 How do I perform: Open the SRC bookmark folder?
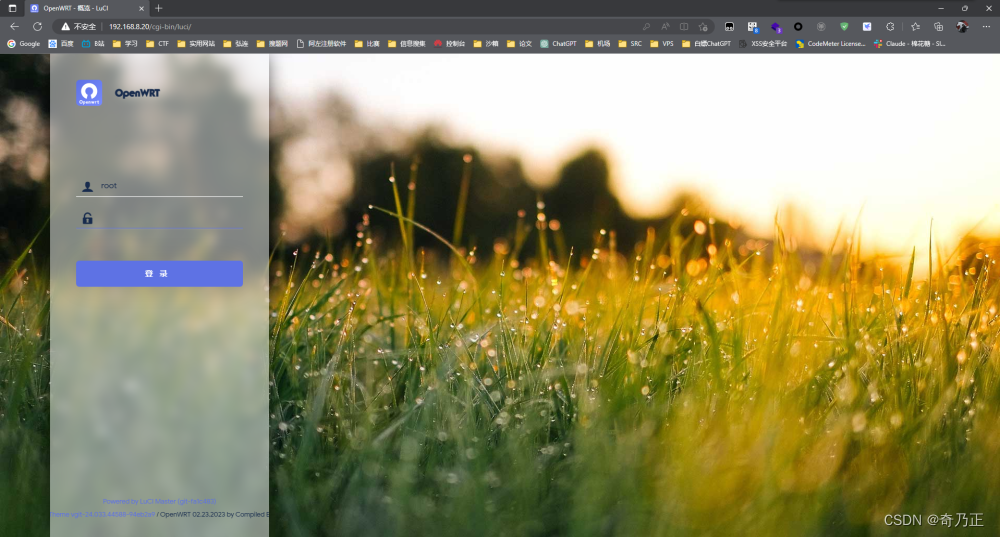pyautogui.click(x=630, y=44)
